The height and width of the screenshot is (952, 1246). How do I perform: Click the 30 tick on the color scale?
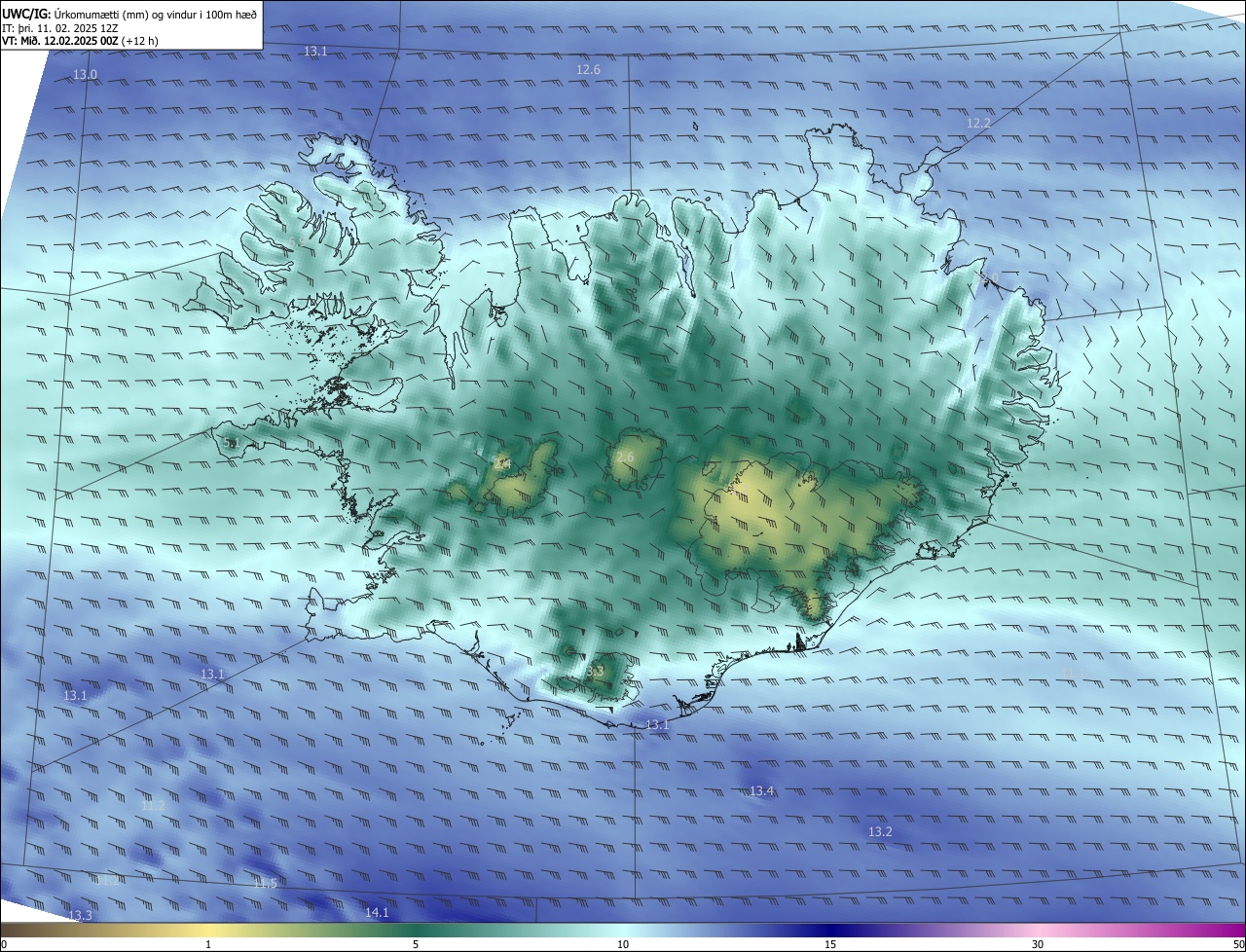[1038, 944]
